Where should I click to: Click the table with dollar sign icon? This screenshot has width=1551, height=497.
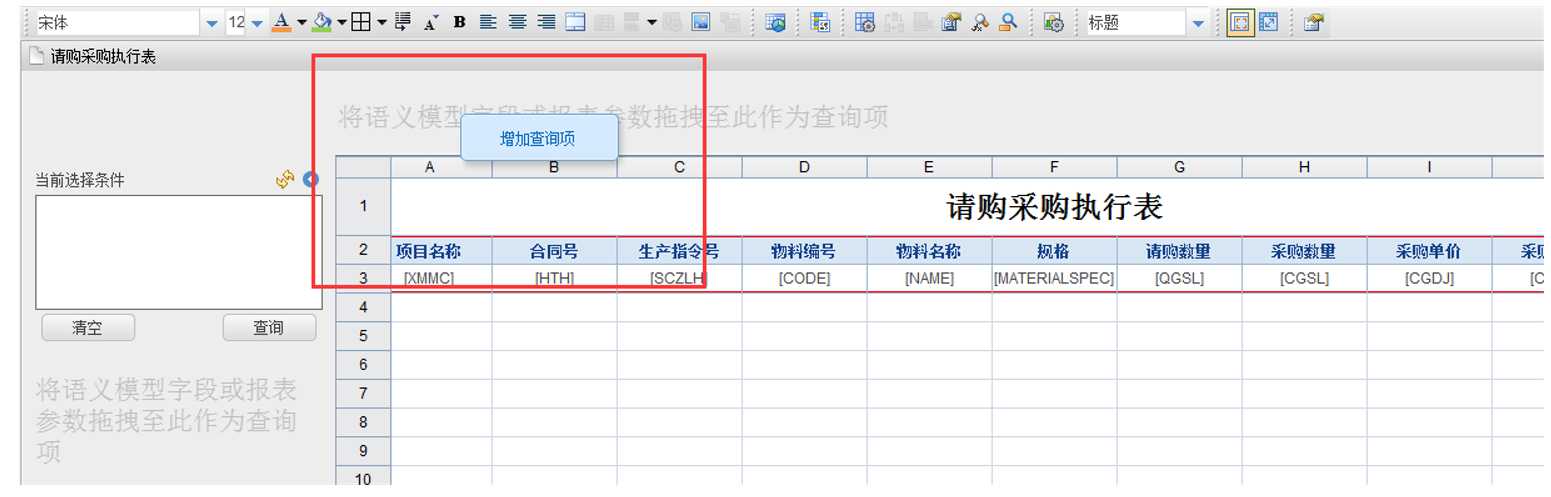[x=820, y=22]
